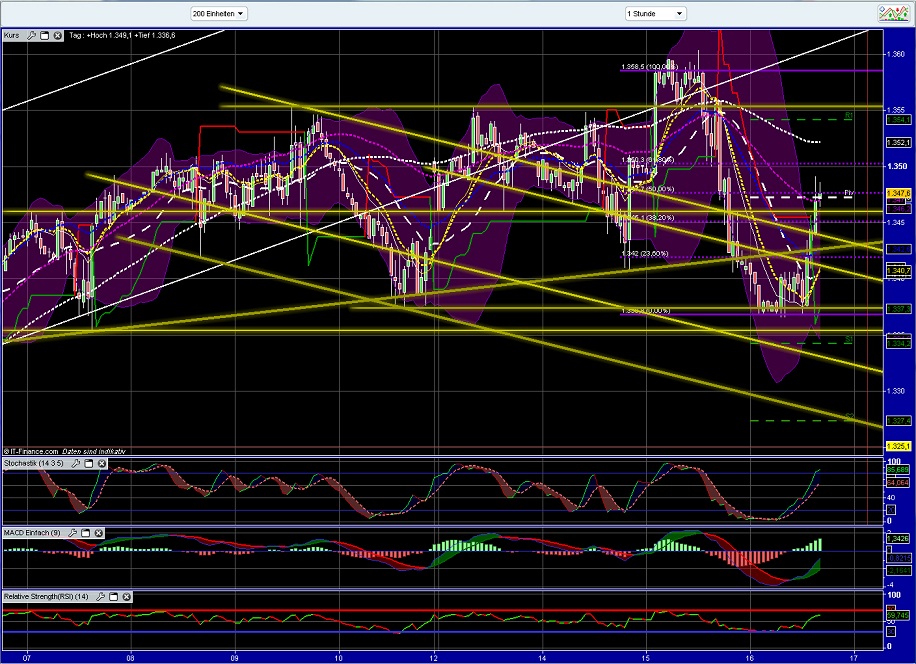
Task: Maximize the MACD Einfach panel
Action: (85, 533)
